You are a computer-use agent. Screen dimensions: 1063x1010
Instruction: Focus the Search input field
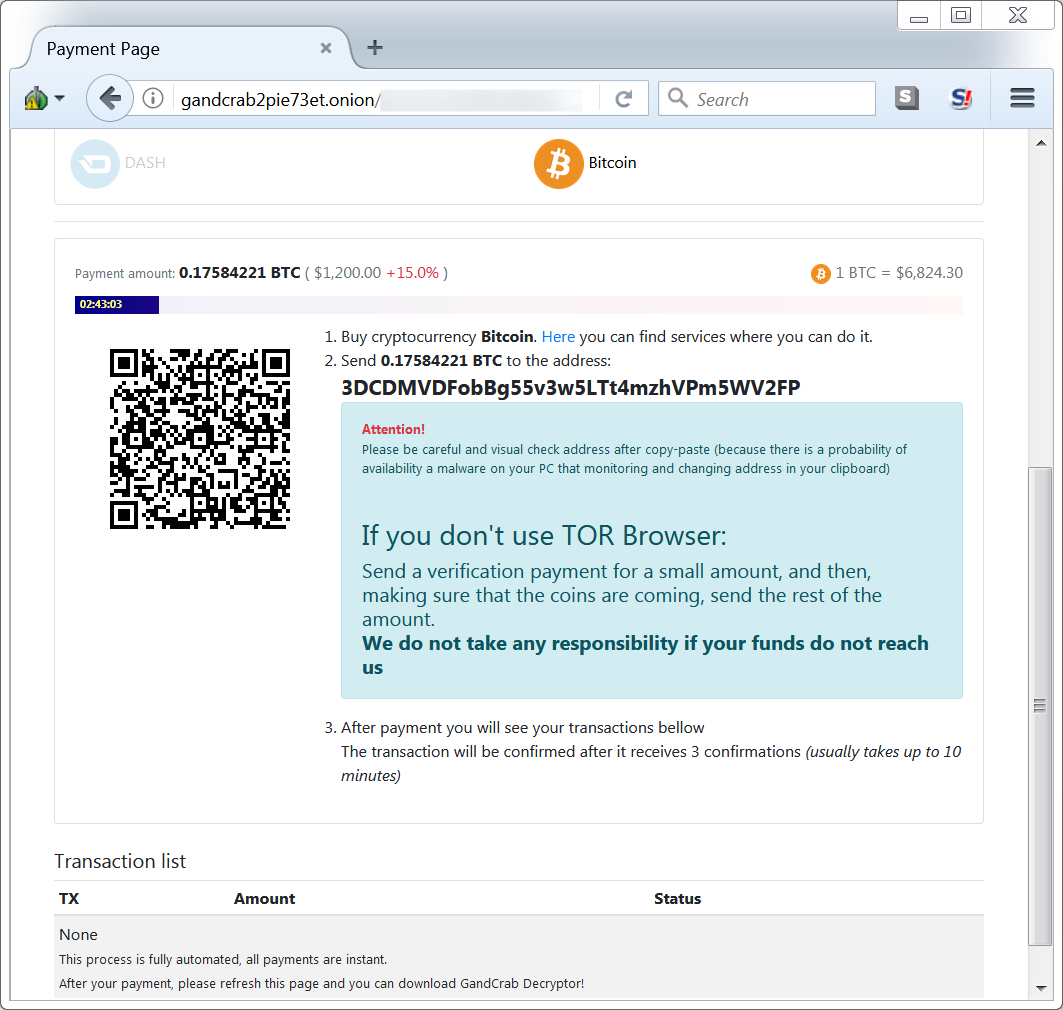tap(767, 98)
